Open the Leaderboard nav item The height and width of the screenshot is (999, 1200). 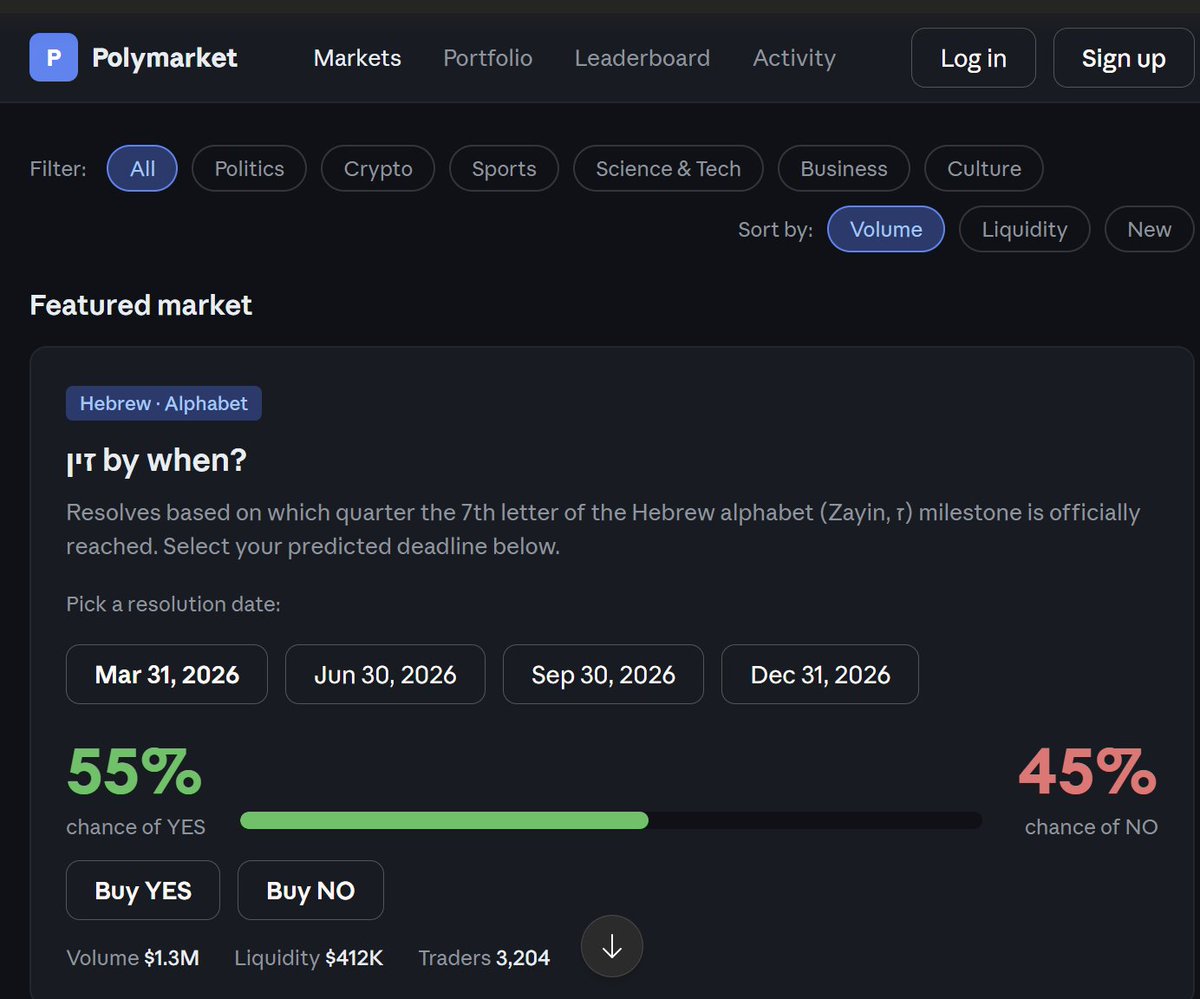[642, 58]
